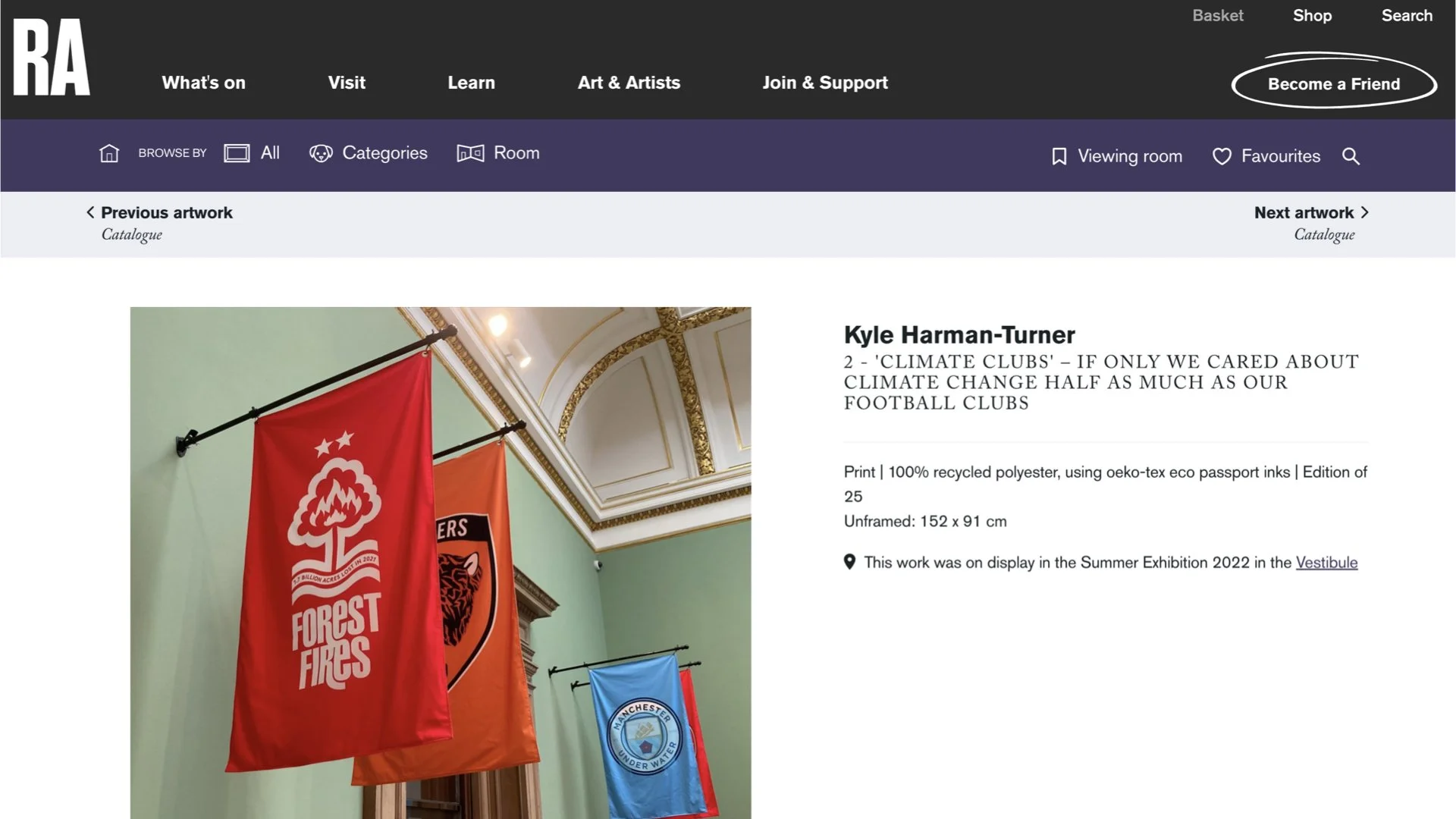Click the Favourites heart icon
The image size is (1456, 819).
coord(1222,156)
